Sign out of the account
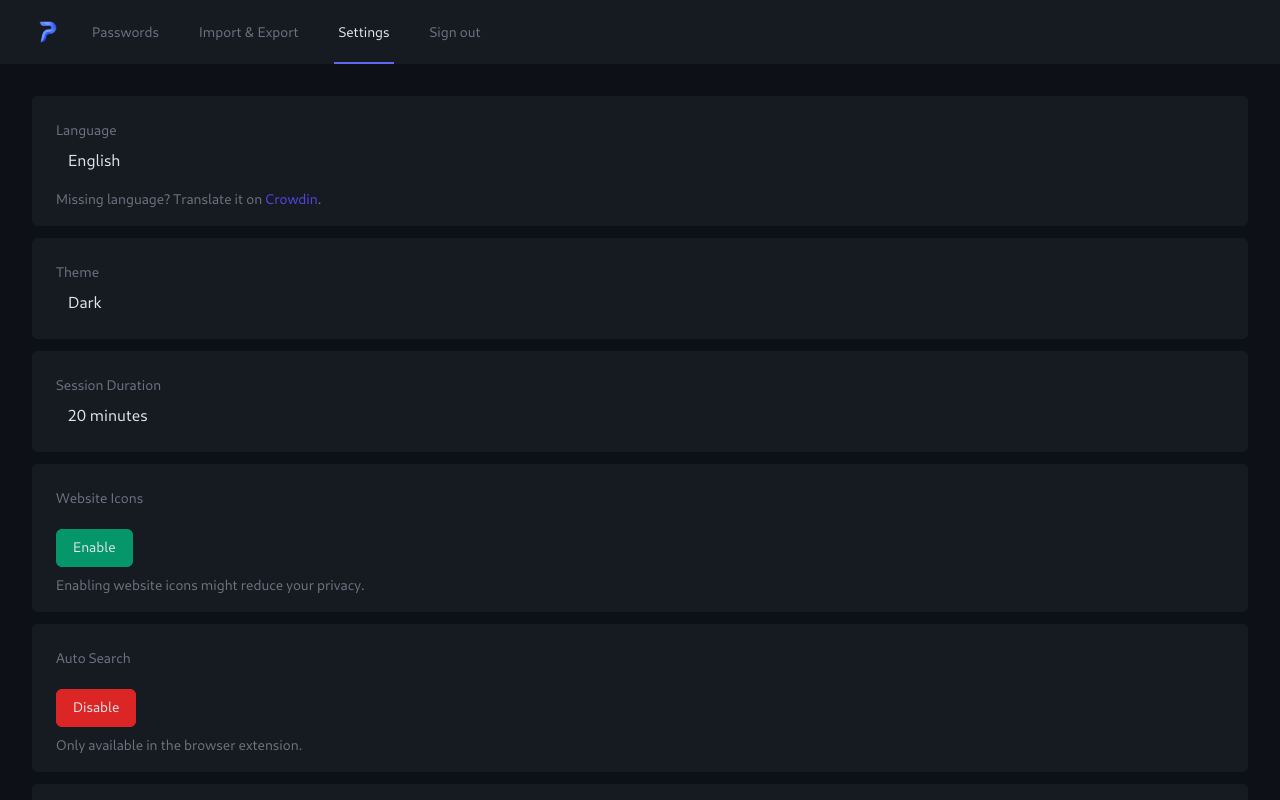 click(x=454, y=32)
